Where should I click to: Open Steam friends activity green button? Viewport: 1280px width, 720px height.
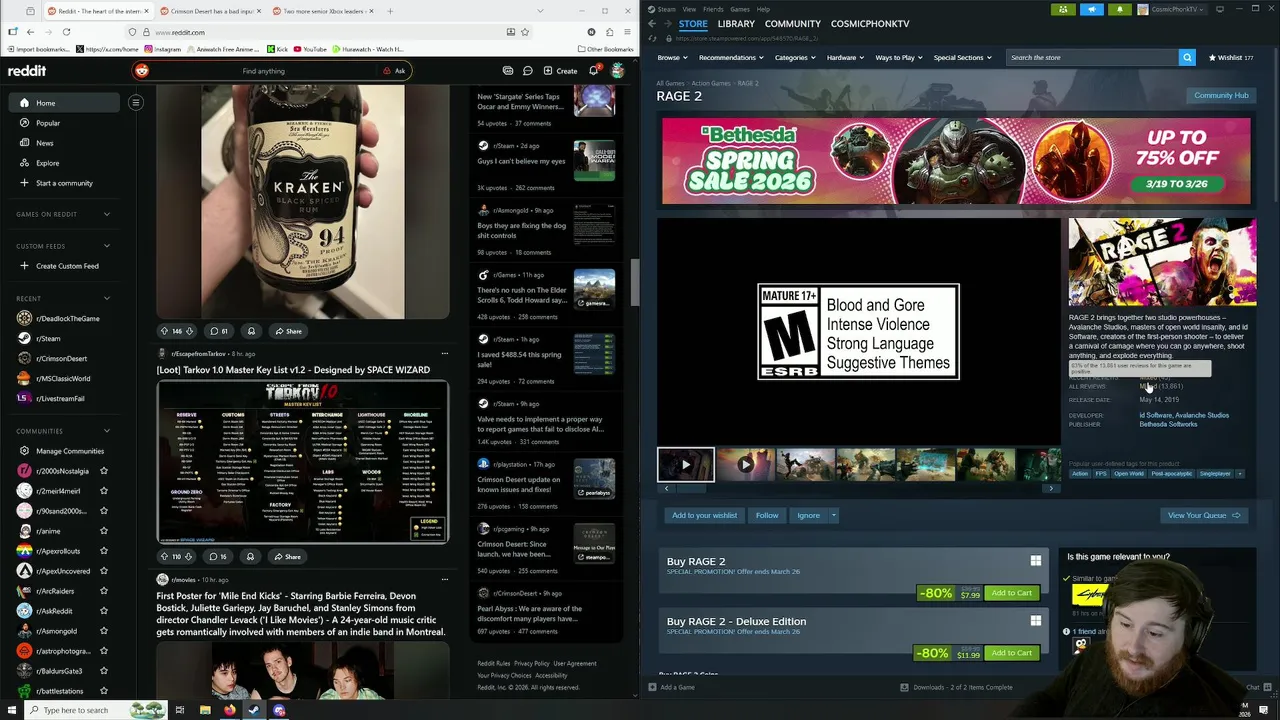point(1063,9)
